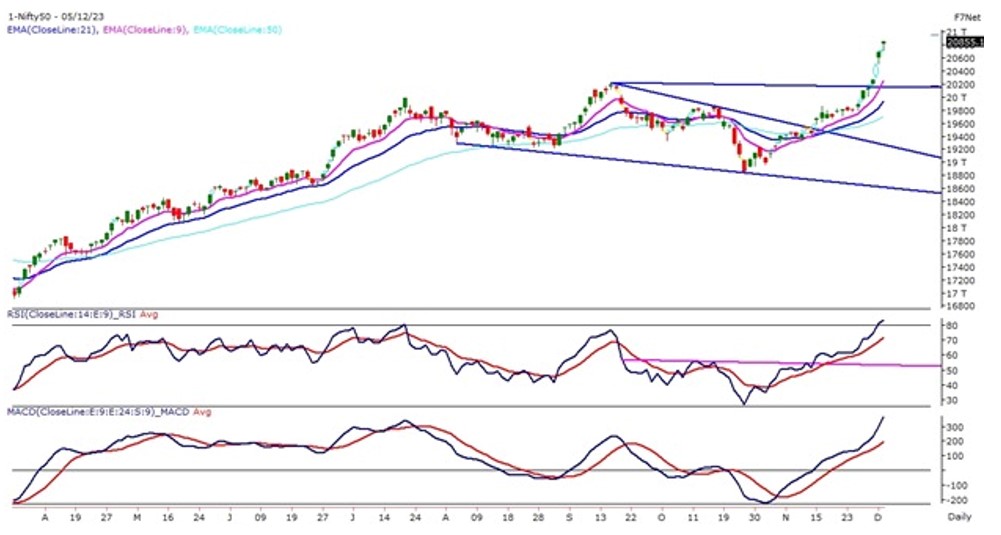This screenshot has width=1001, height=535.
Task: Click the 17800 price axis label
Action: click(961, 241)
